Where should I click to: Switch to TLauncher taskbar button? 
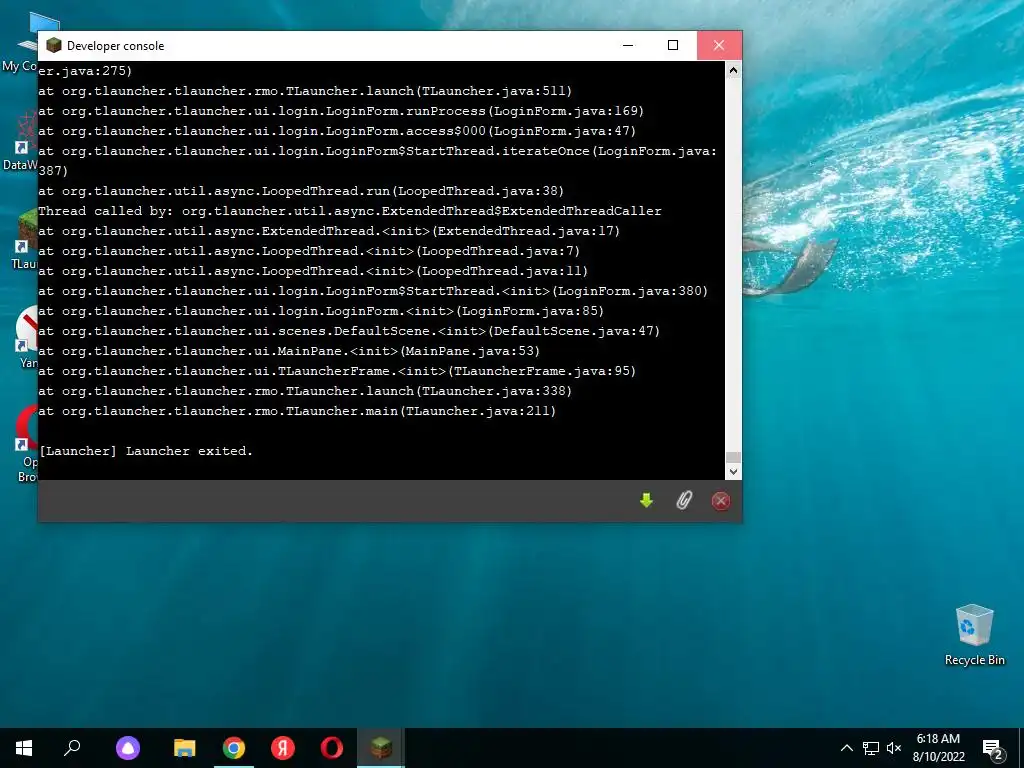coord(381,748)
